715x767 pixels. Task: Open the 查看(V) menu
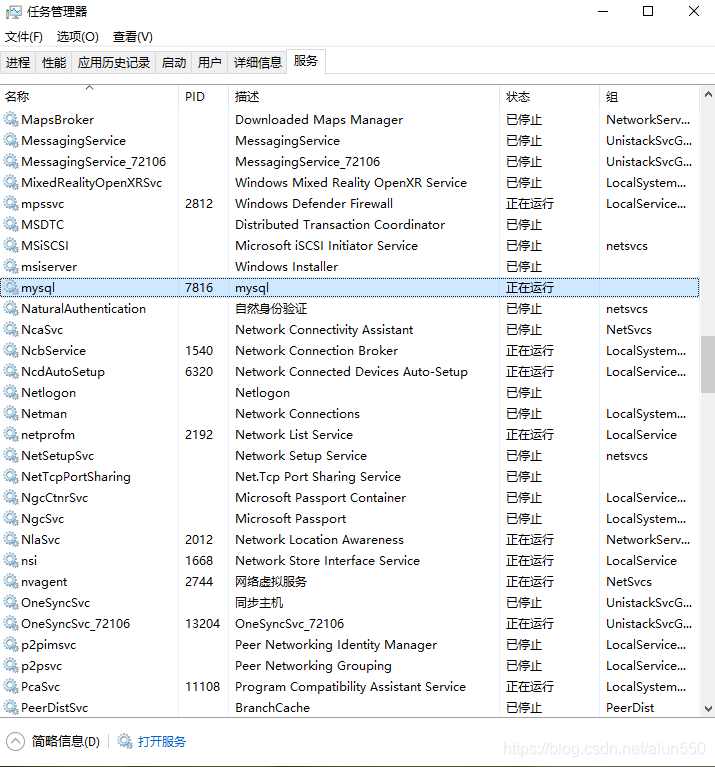[x=133, y=37]
